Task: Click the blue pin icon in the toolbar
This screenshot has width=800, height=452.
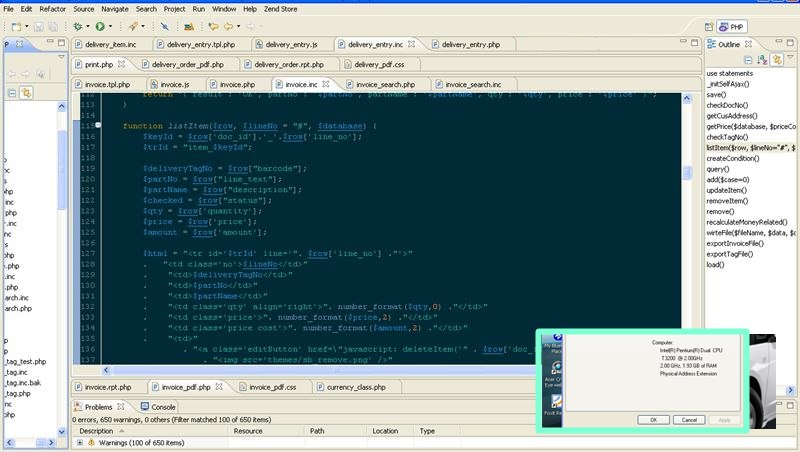Action: [x=164, y=27]
